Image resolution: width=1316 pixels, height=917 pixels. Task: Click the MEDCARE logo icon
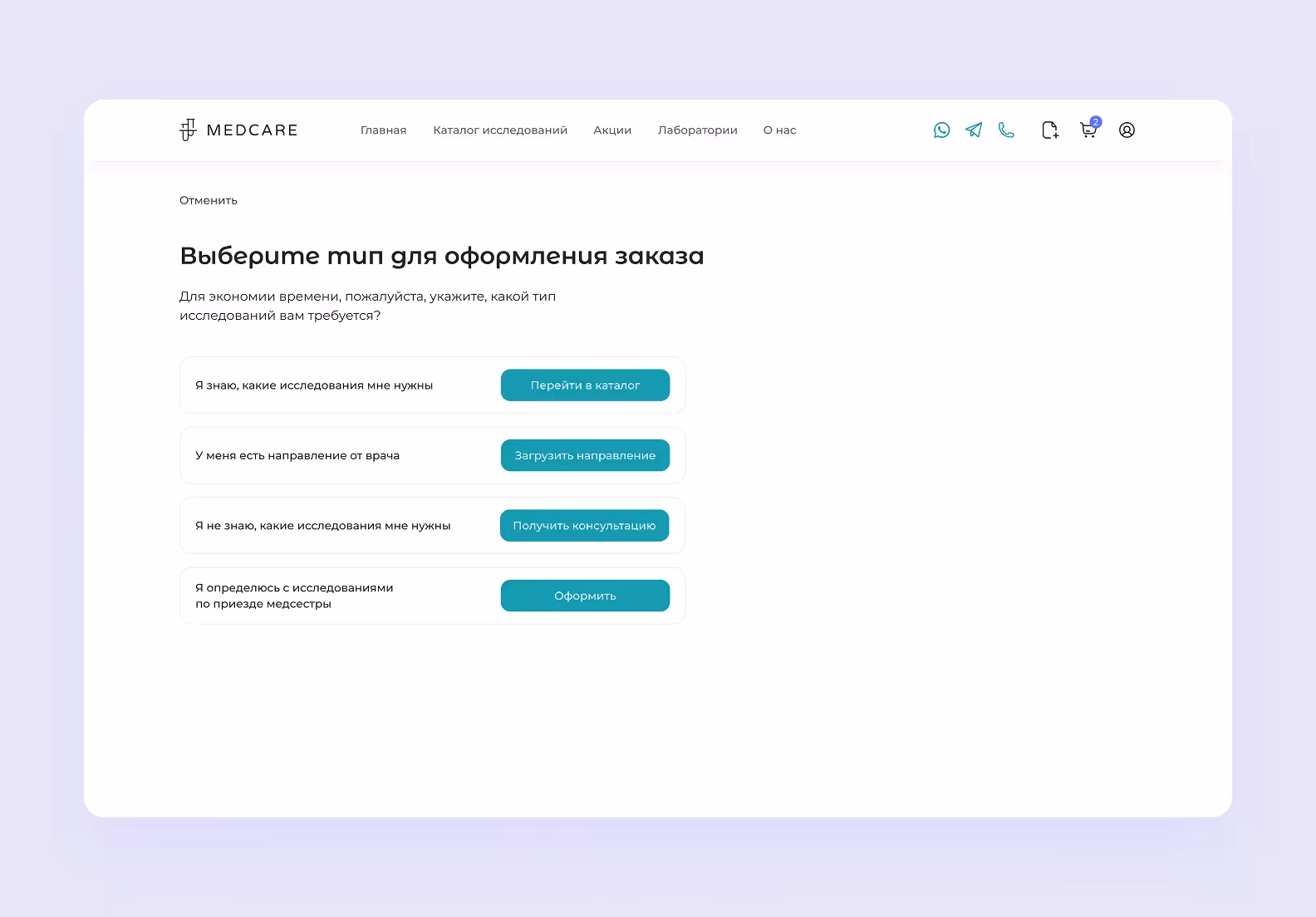[188, 130]
